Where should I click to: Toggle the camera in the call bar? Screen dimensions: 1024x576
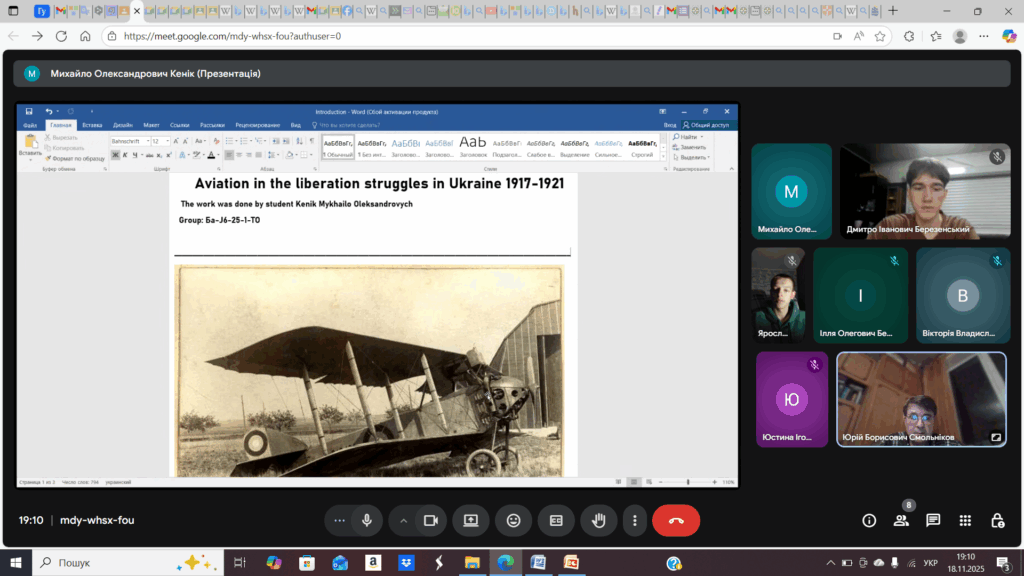pos(431,520)
